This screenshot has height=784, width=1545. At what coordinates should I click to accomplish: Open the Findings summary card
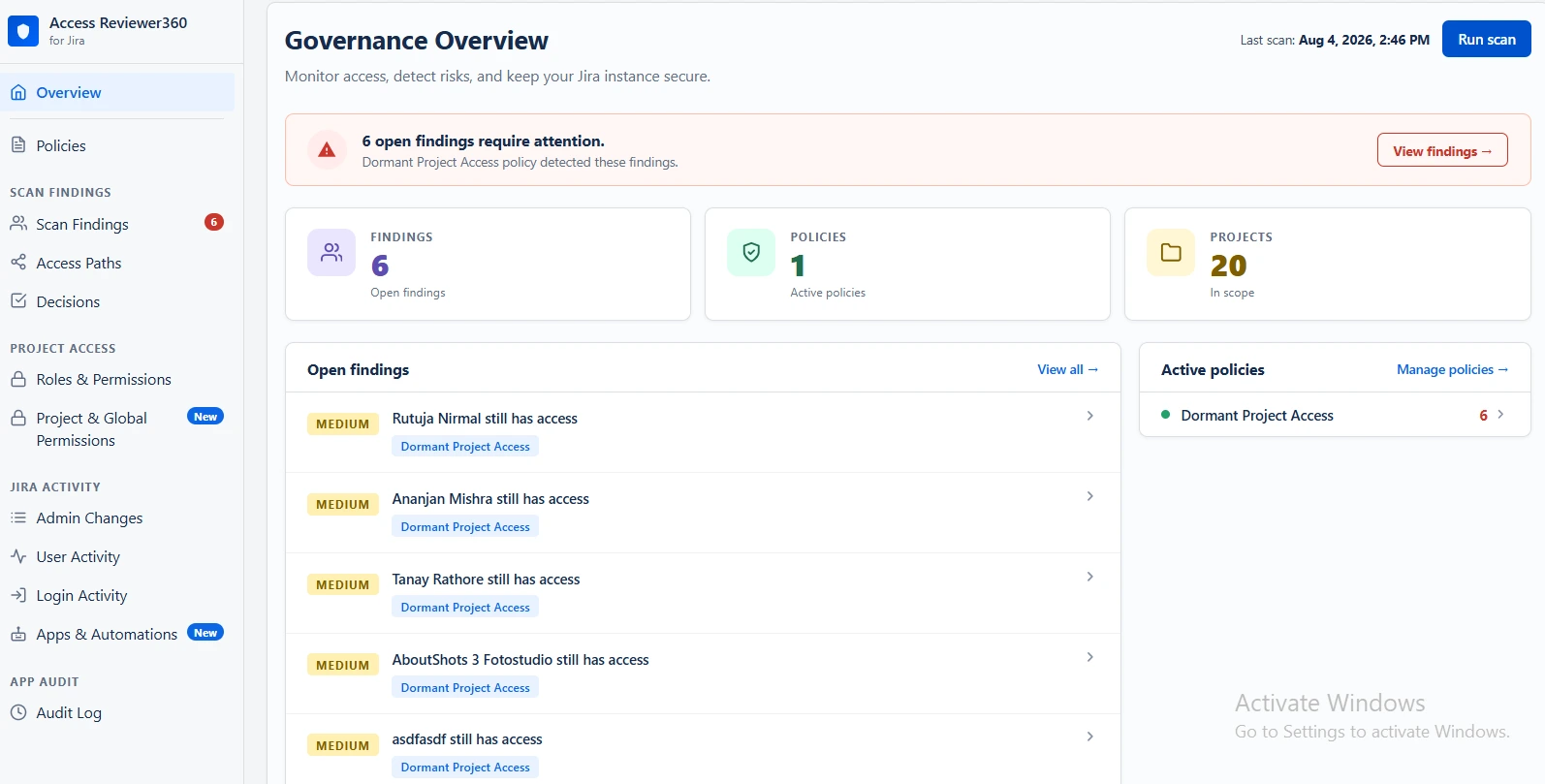tap(488, 264)
